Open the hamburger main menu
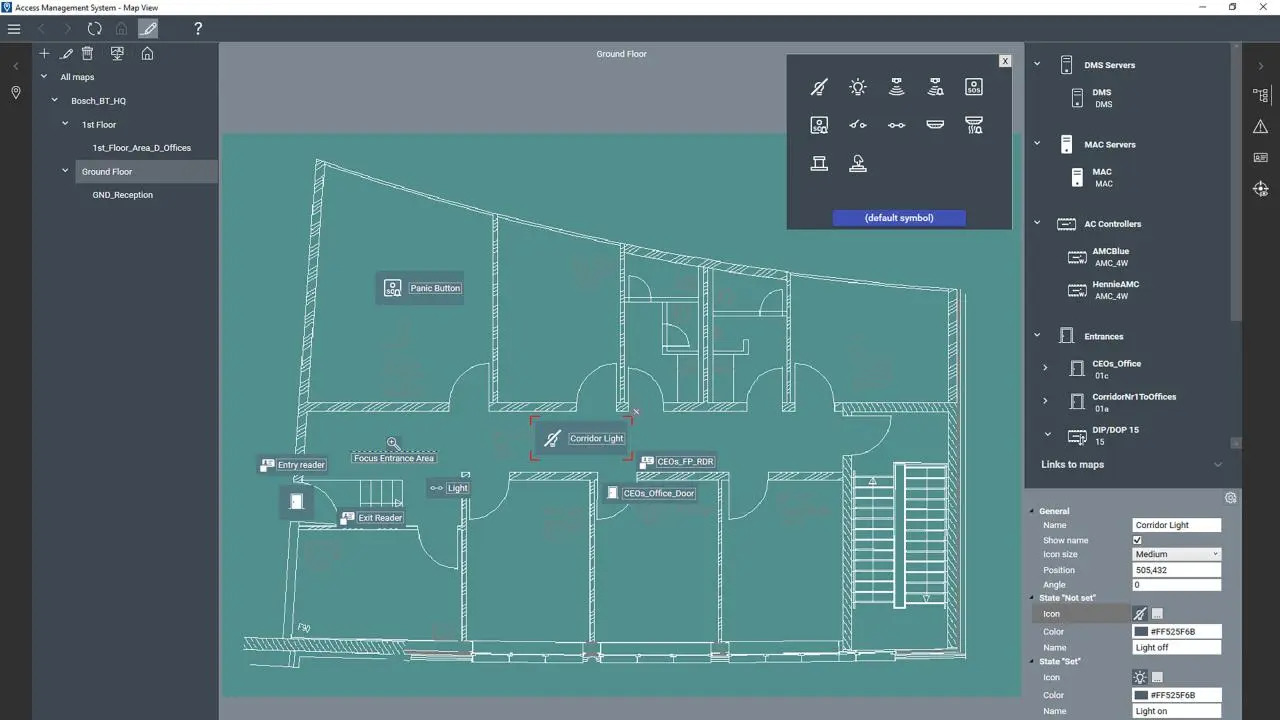The height and width of the screenshot is (720, 1280). [14, 29]
